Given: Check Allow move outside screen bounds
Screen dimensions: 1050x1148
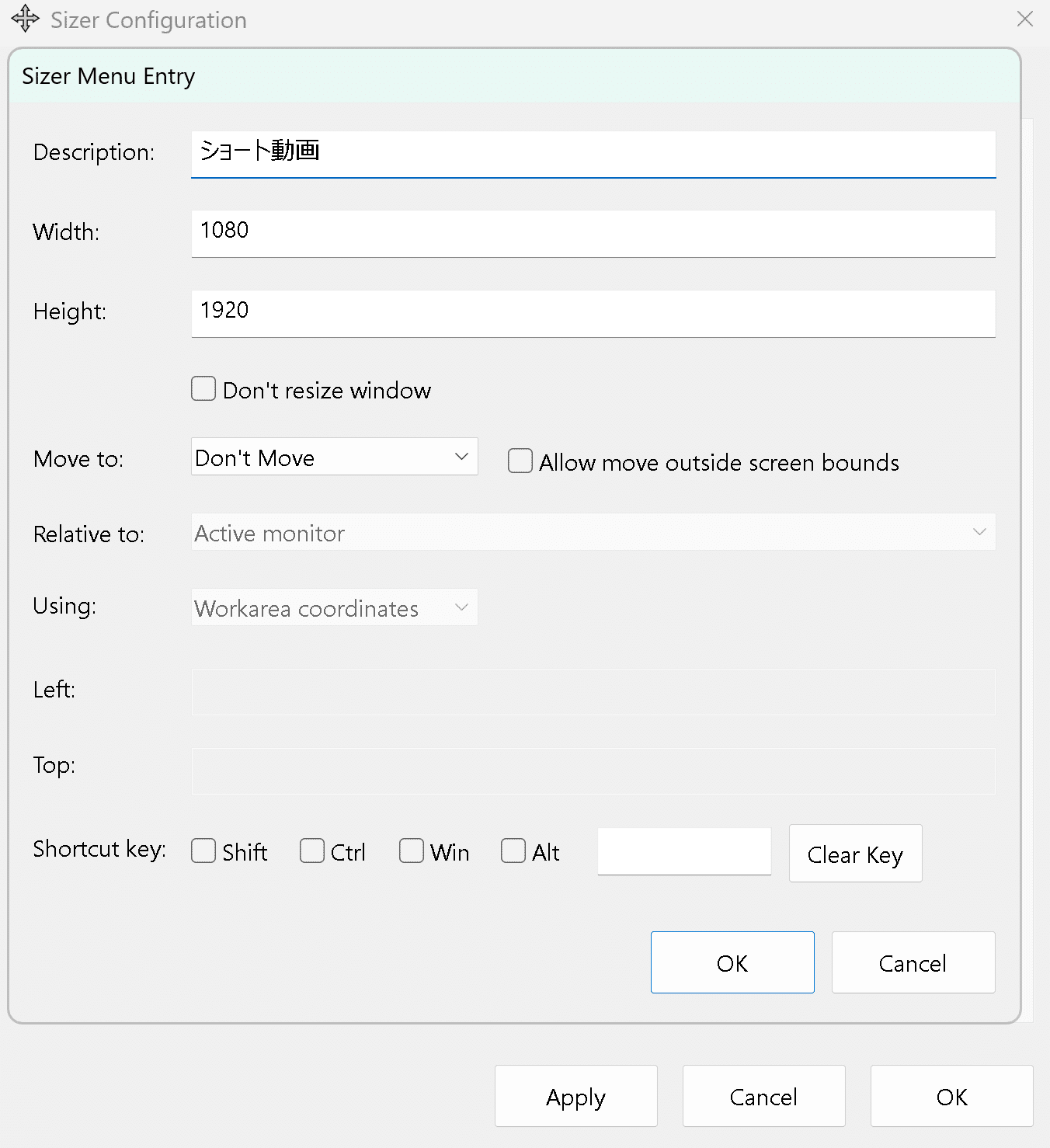Looking at the screenshot, I should tap(520, 461).
